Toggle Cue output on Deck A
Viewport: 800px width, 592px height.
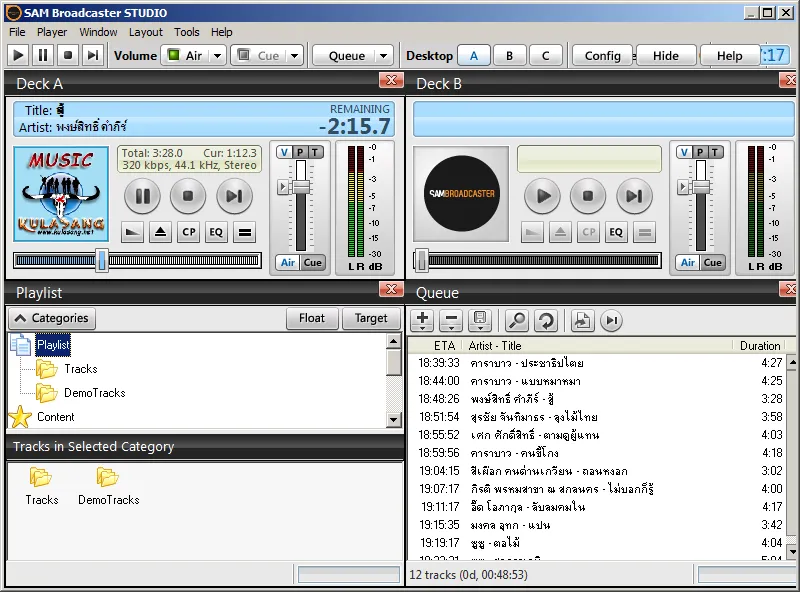tap(313, 262)
